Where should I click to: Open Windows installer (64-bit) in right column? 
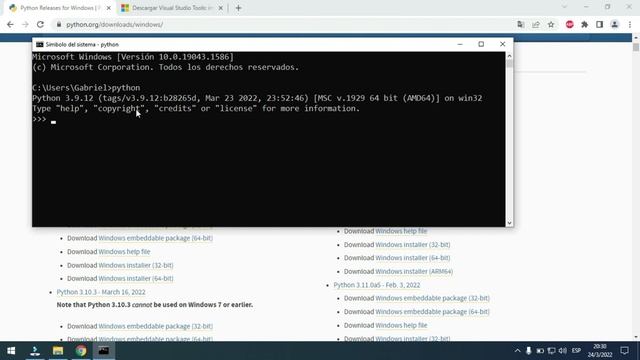413,258
